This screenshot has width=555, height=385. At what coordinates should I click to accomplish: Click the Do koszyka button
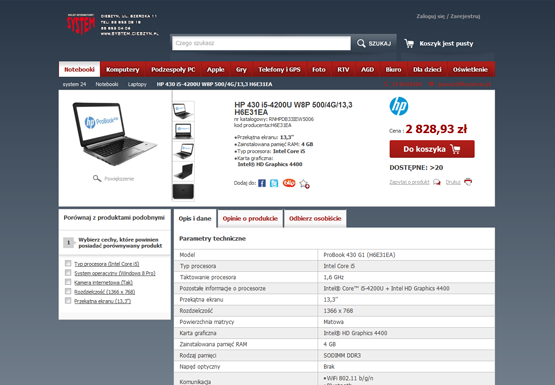tap(432, 149)
